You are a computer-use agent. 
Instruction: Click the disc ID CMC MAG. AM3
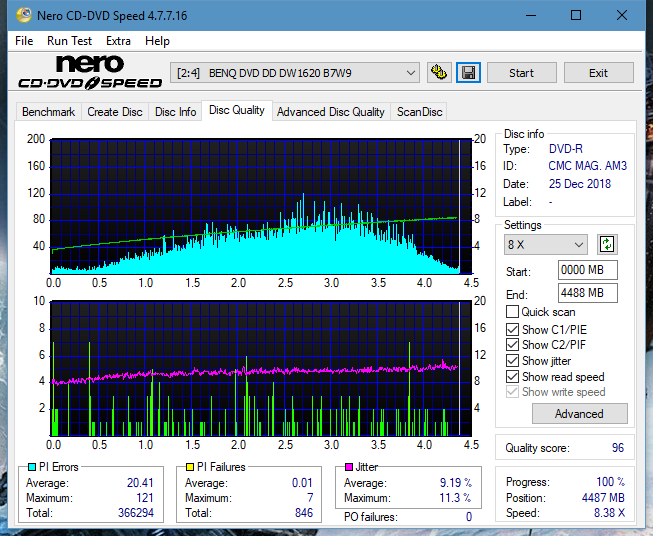coord(587,166)
